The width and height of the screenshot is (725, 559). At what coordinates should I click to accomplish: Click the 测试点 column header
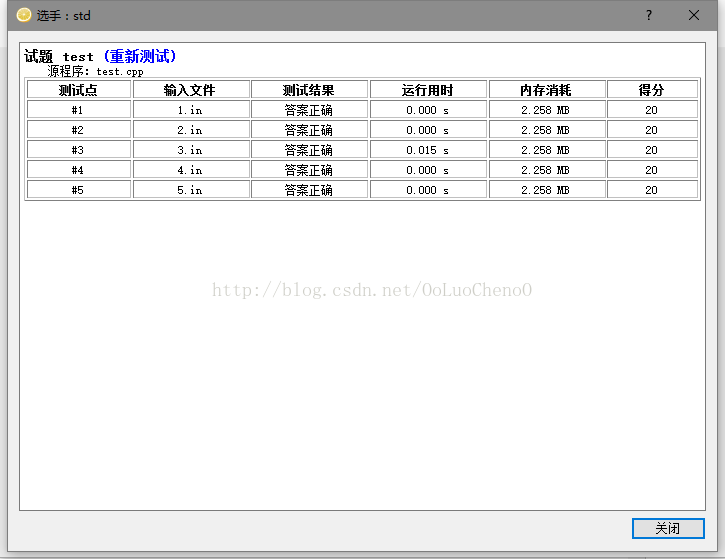(x=79, y=90)
